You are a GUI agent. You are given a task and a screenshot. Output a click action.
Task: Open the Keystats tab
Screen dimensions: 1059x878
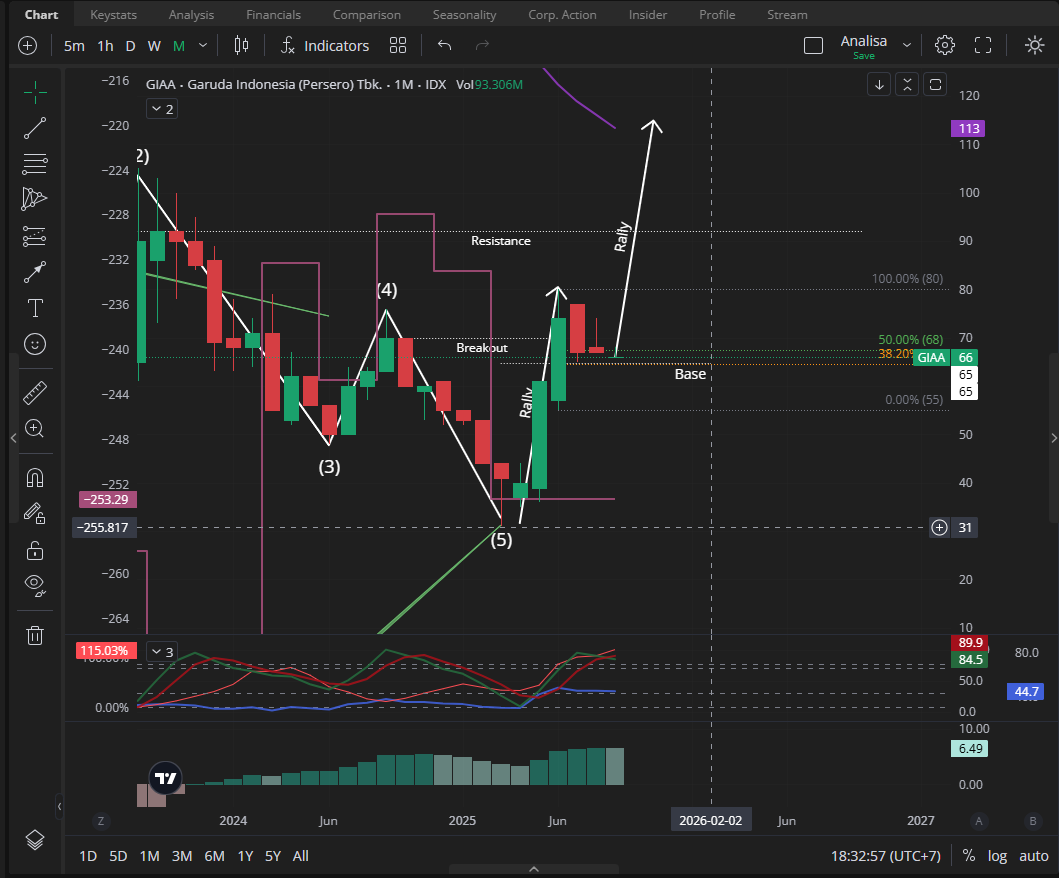pyautogui.click(x=113, y=15)
